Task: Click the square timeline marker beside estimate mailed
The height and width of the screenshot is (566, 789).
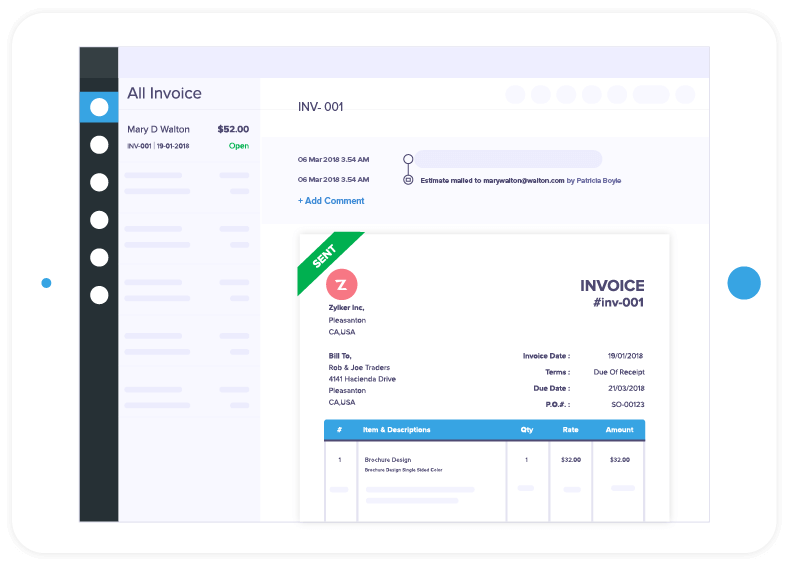Action: [408, 180]
